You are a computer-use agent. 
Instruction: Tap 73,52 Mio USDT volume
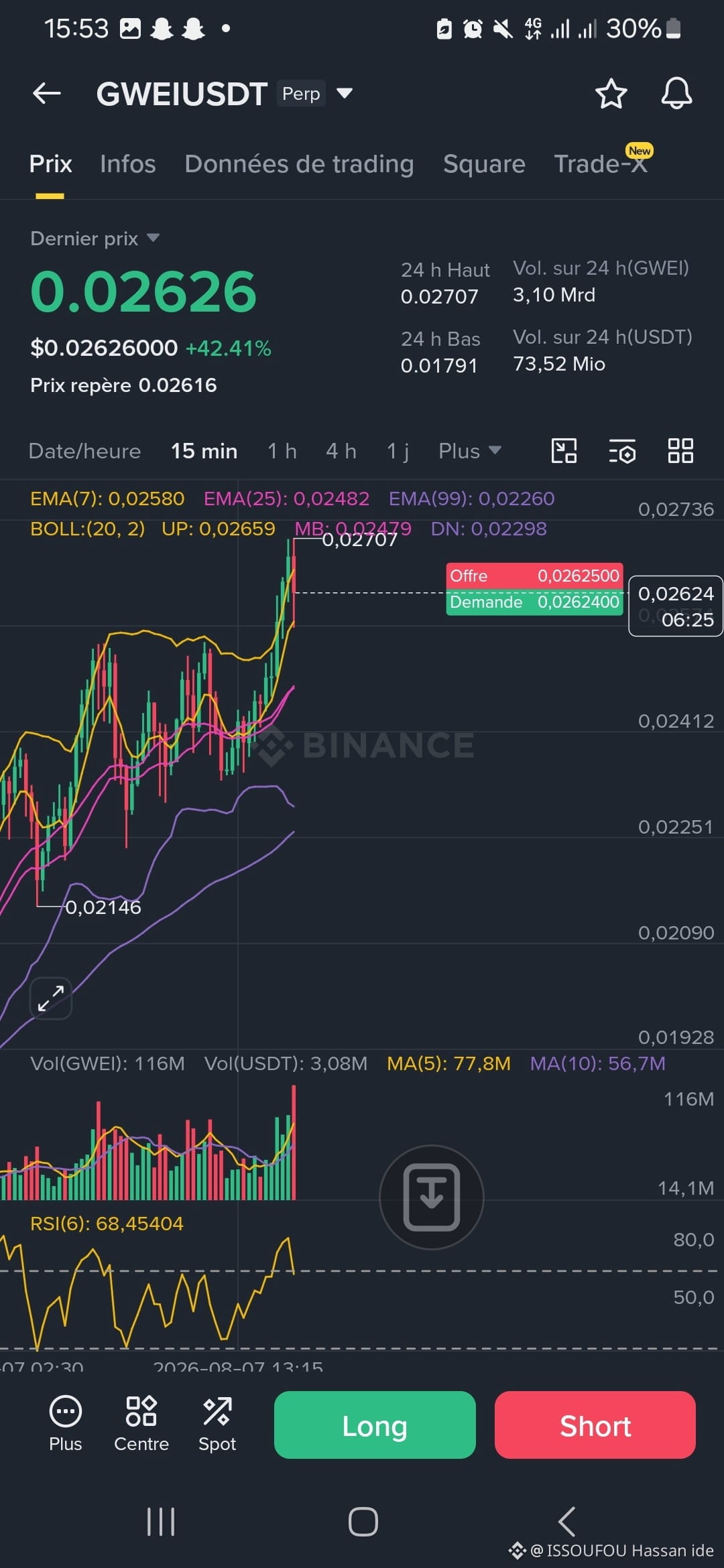(559, 364)
